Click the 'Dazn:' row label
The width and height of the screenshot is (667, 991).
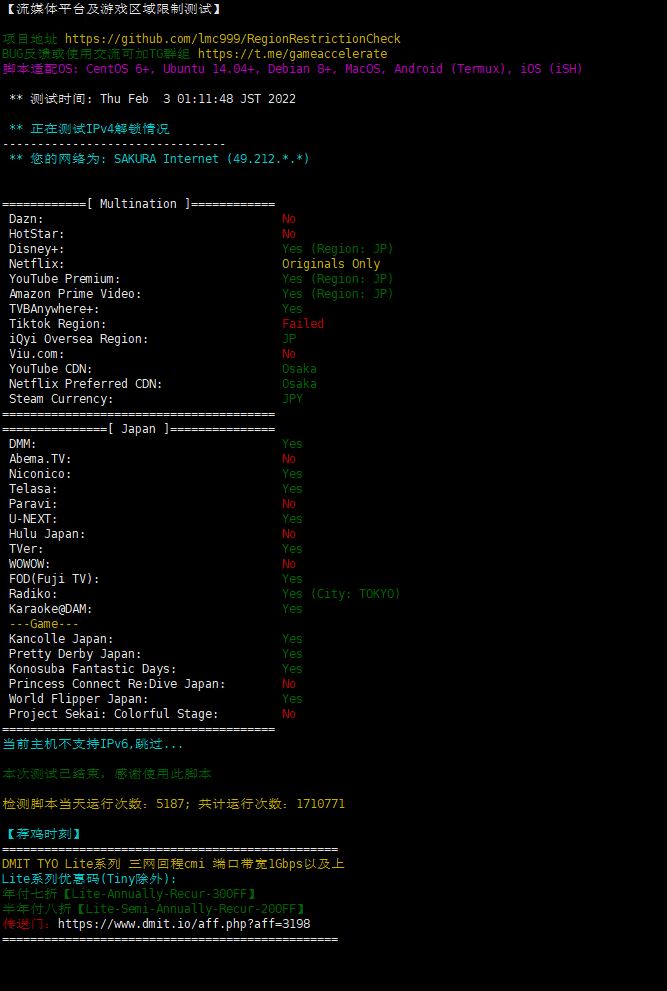(x=26, y=219)
